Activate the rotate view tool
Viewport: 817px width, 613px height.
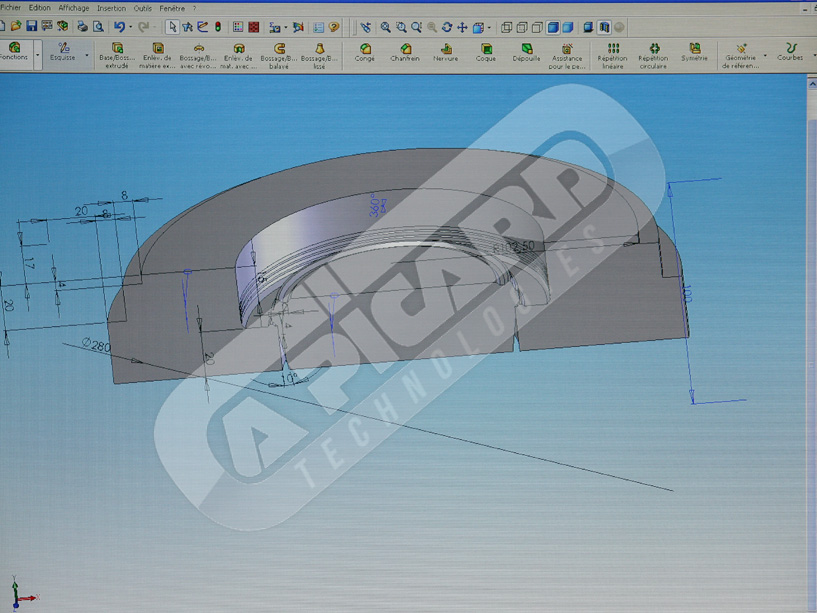[447, 27]
